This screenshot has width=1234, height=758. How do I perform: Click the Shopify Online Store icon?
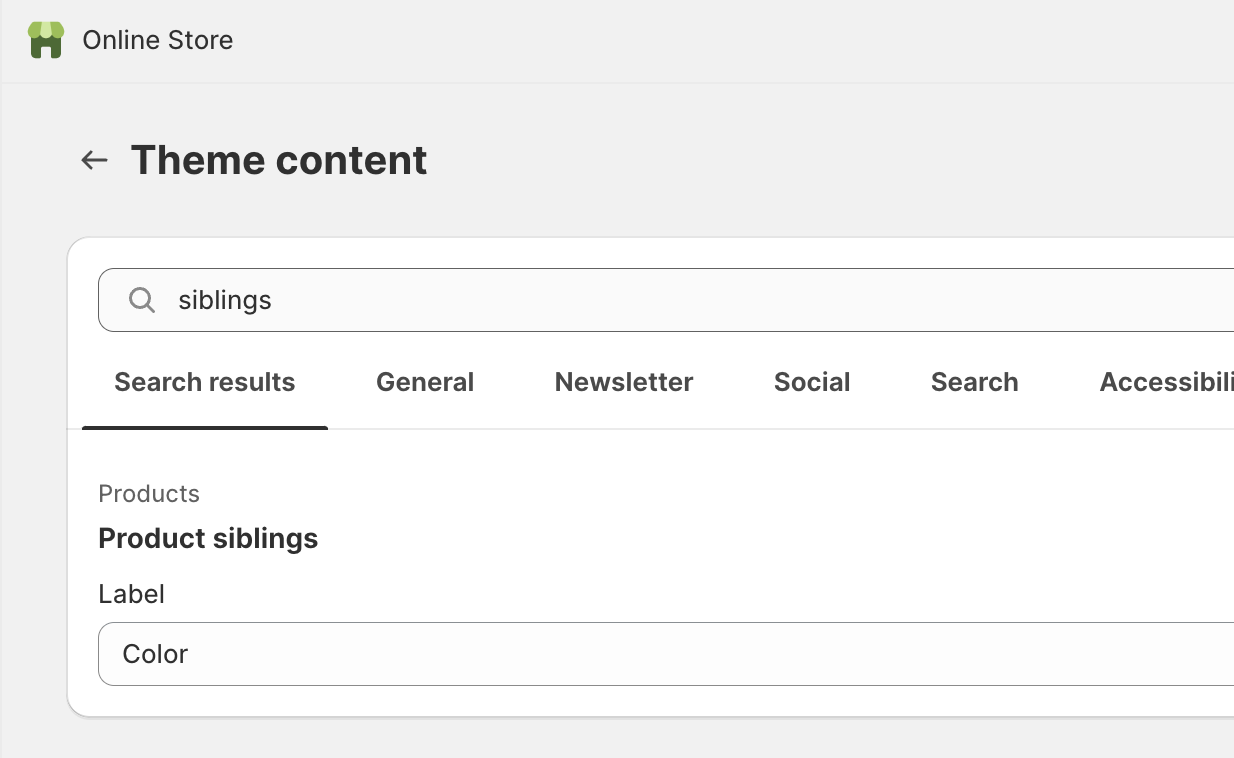[x=44, y=40]
